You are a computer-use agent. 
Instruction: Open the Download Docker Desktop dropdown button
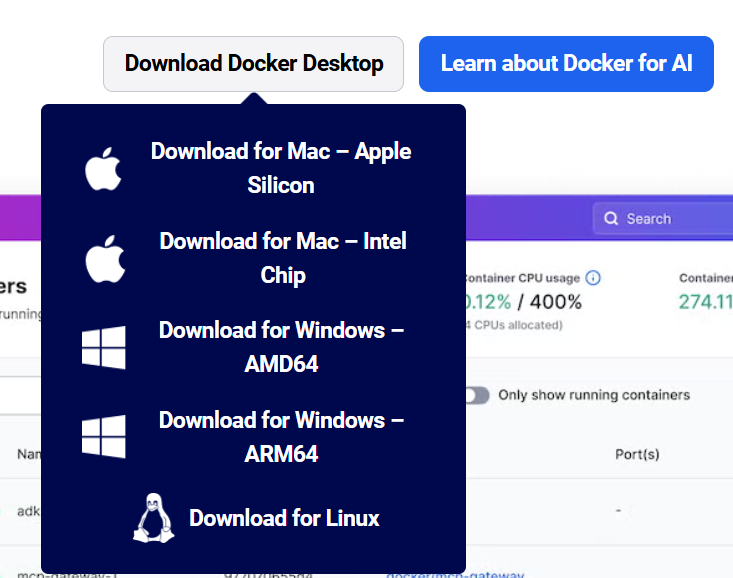pos(253,64)
